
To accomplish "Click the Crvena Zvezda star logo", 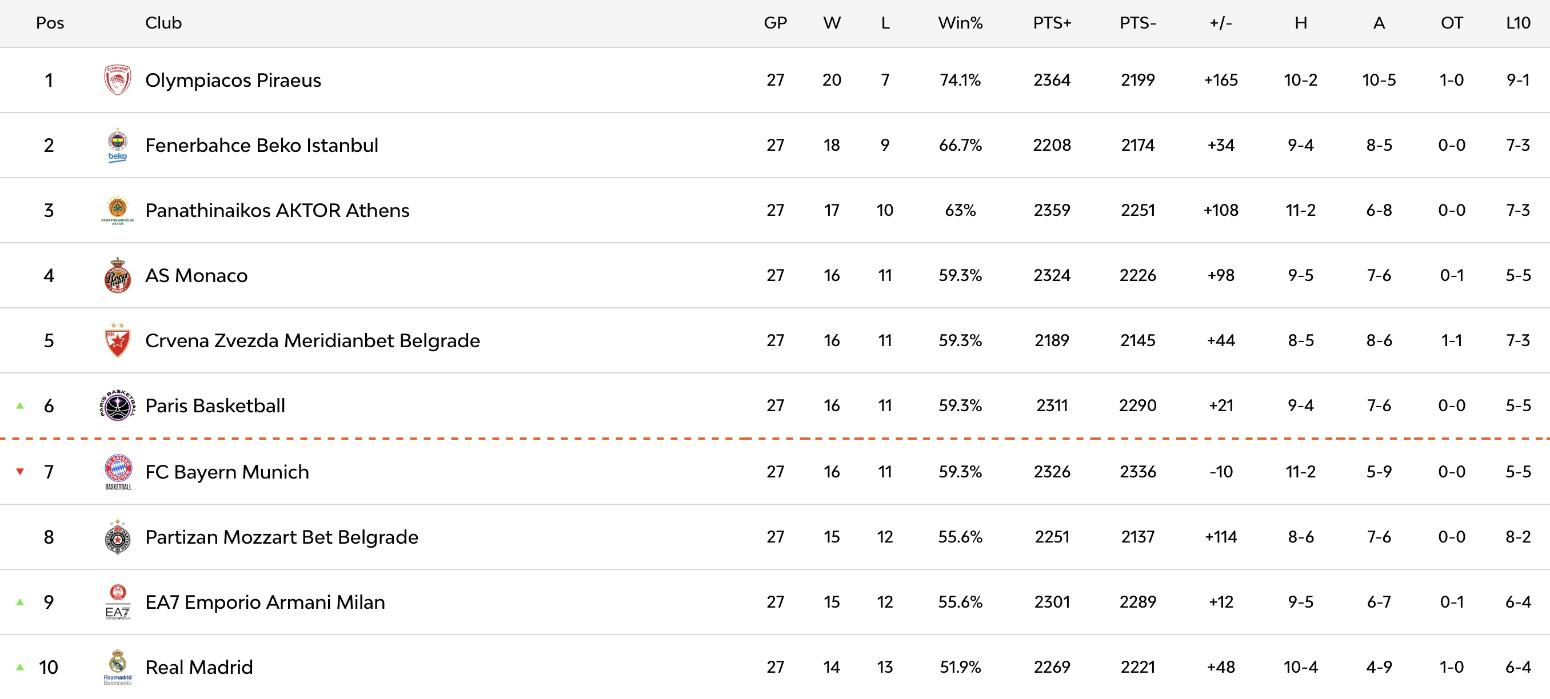I will click(x=118, y=340).
